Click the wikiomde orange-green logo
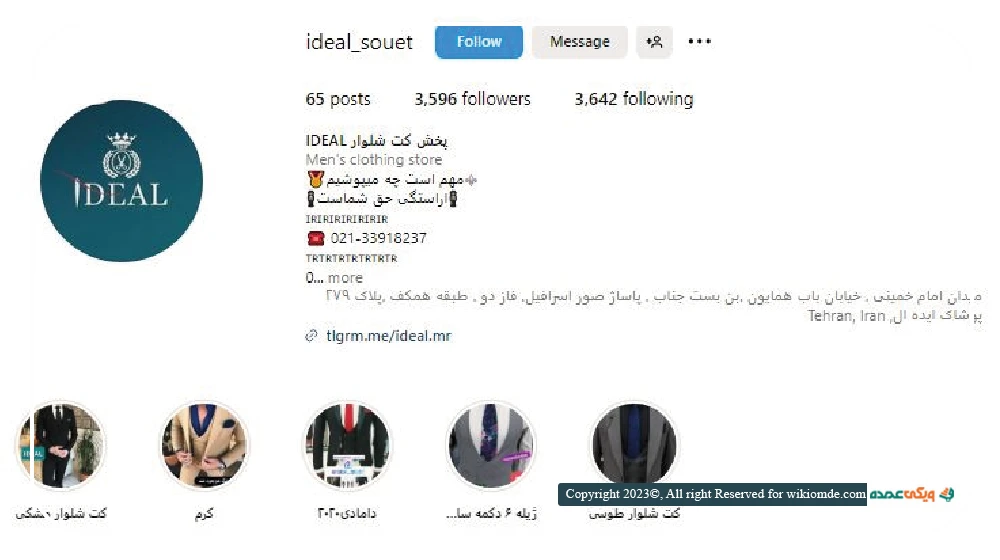Screen dimensions: 1000x560 (x=912, y=494)
